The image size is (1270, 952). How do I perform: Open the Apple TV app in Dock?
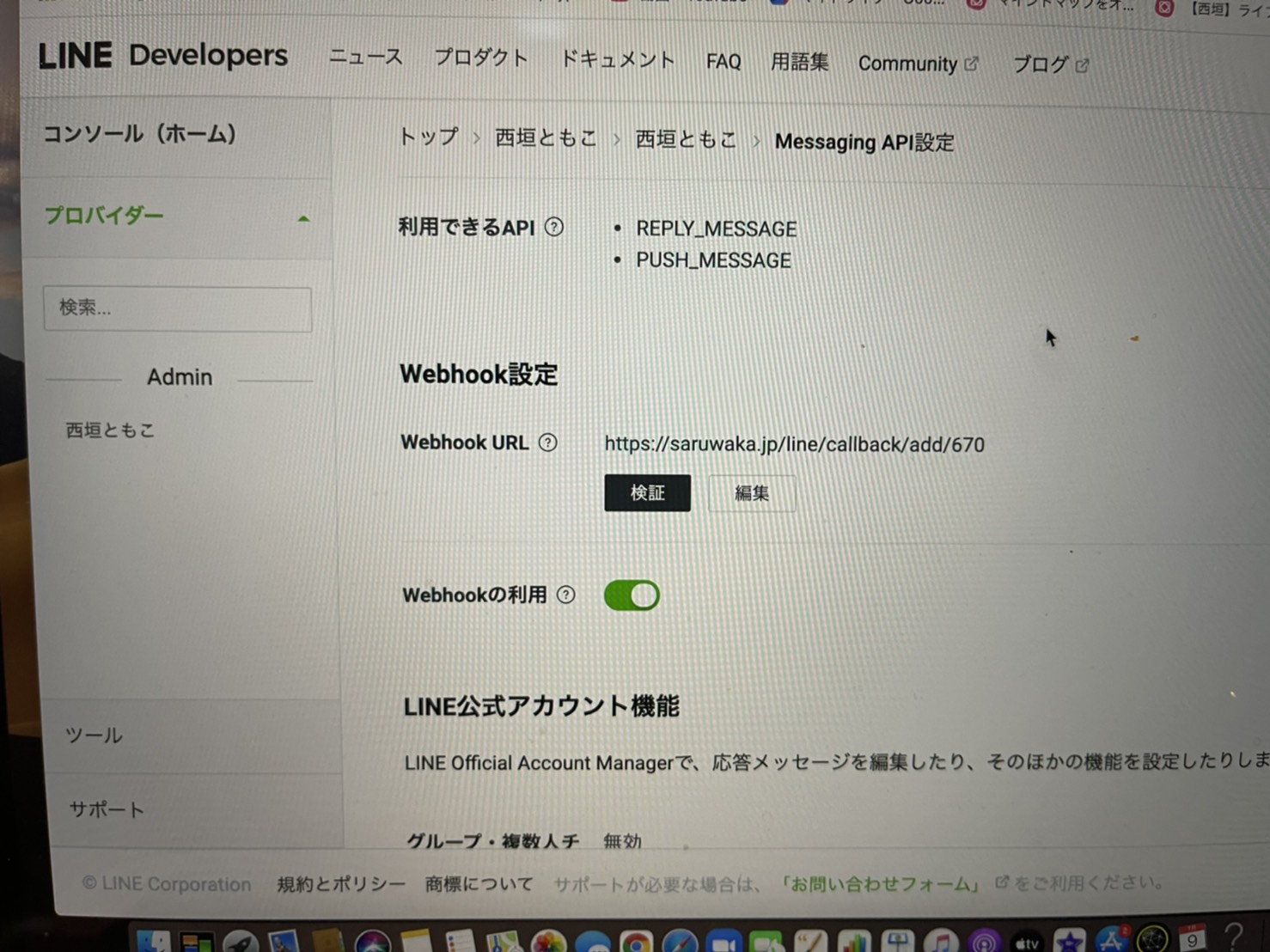[1027, 942]
